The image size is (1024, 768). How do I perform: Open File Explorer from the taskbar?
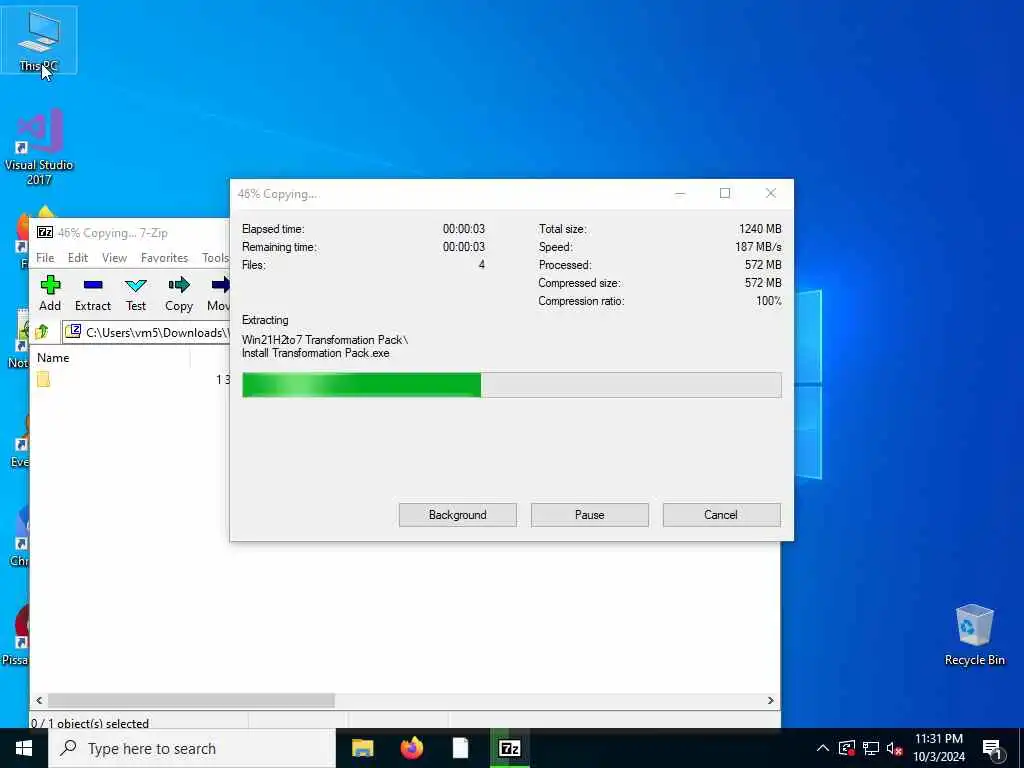coord(362,748)
